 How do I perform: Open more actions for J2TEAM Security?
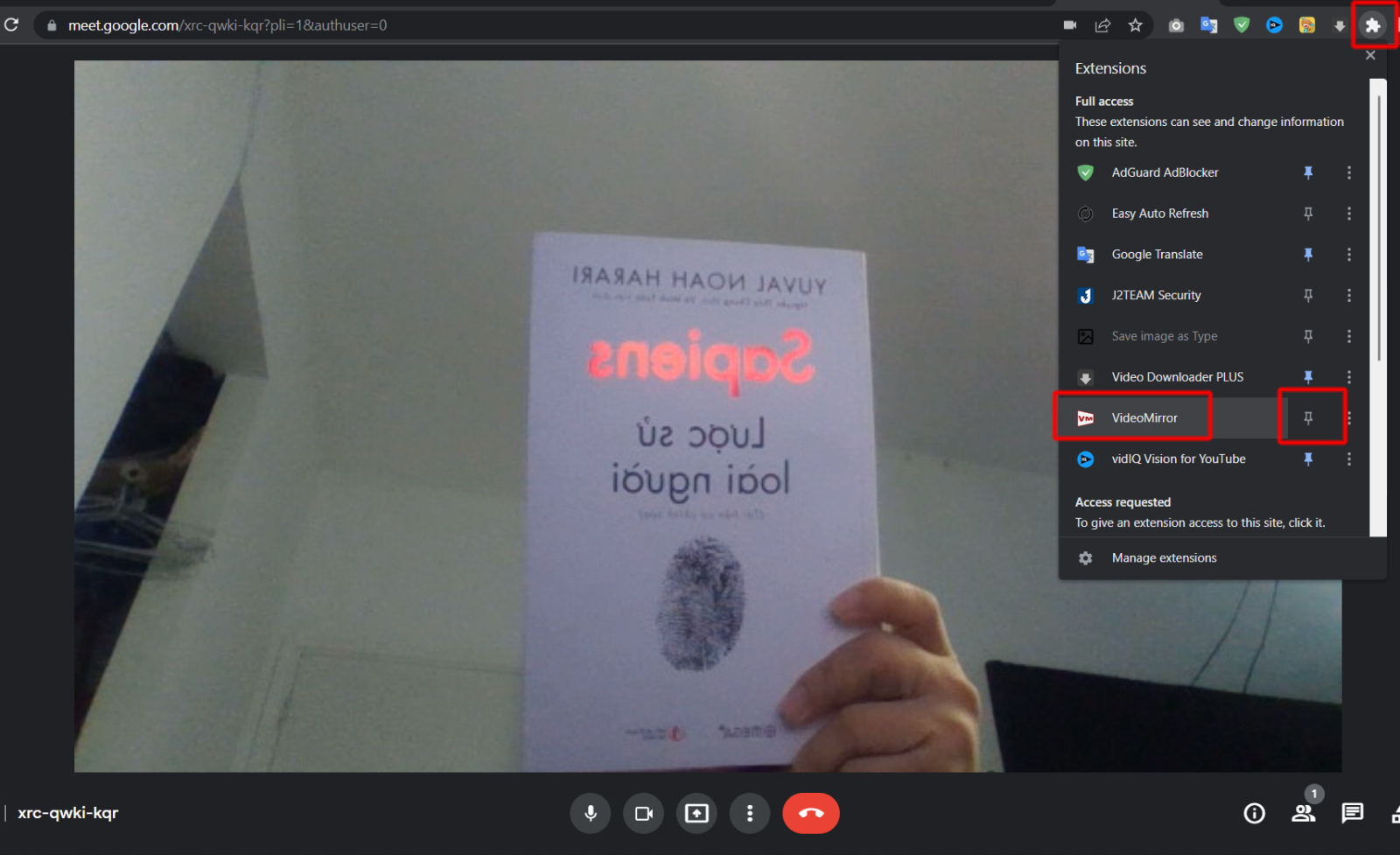coord(1349,296)
